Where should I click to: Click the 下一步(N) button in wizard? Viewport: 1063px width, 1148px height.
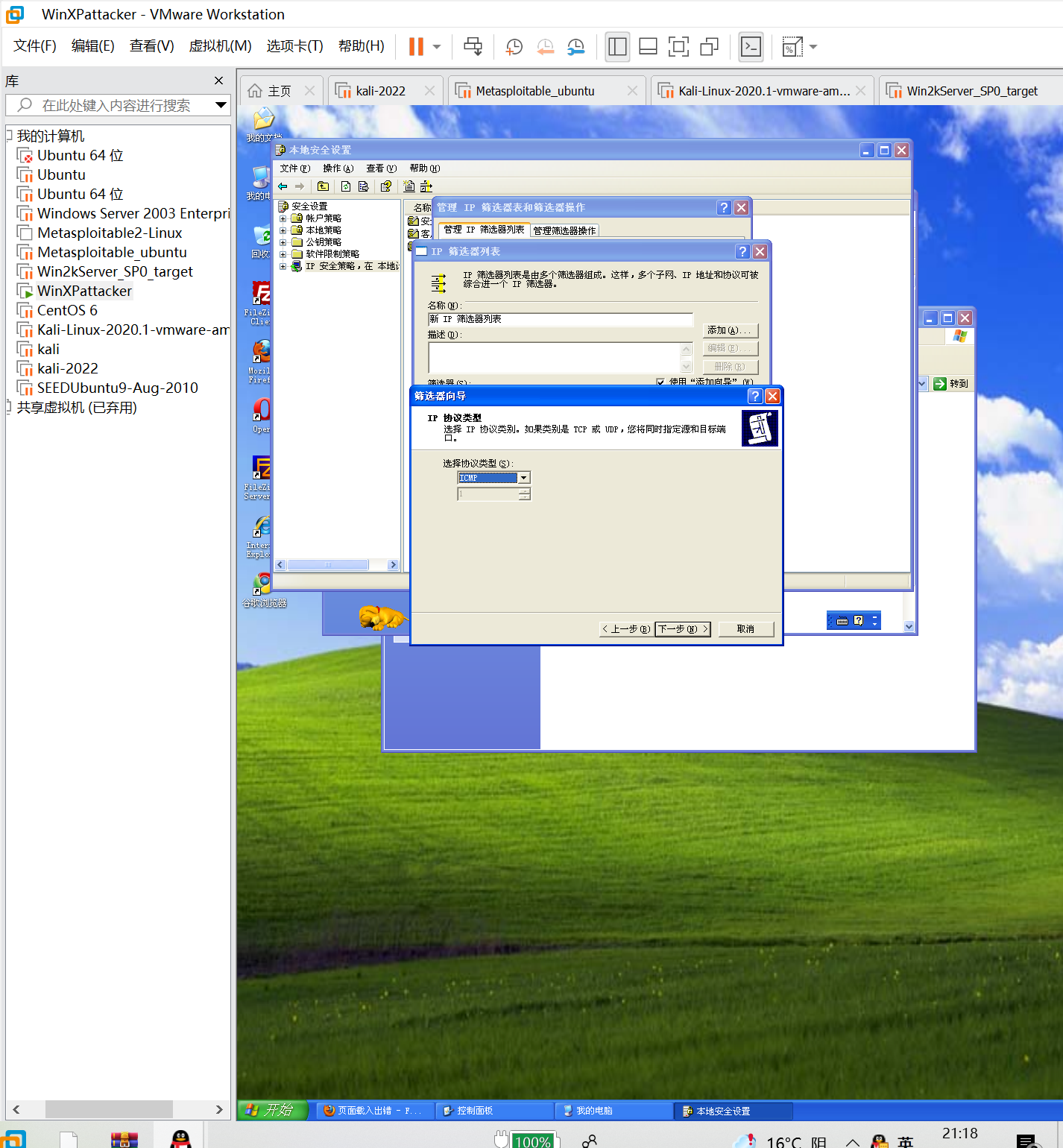[x=683, y=629]
